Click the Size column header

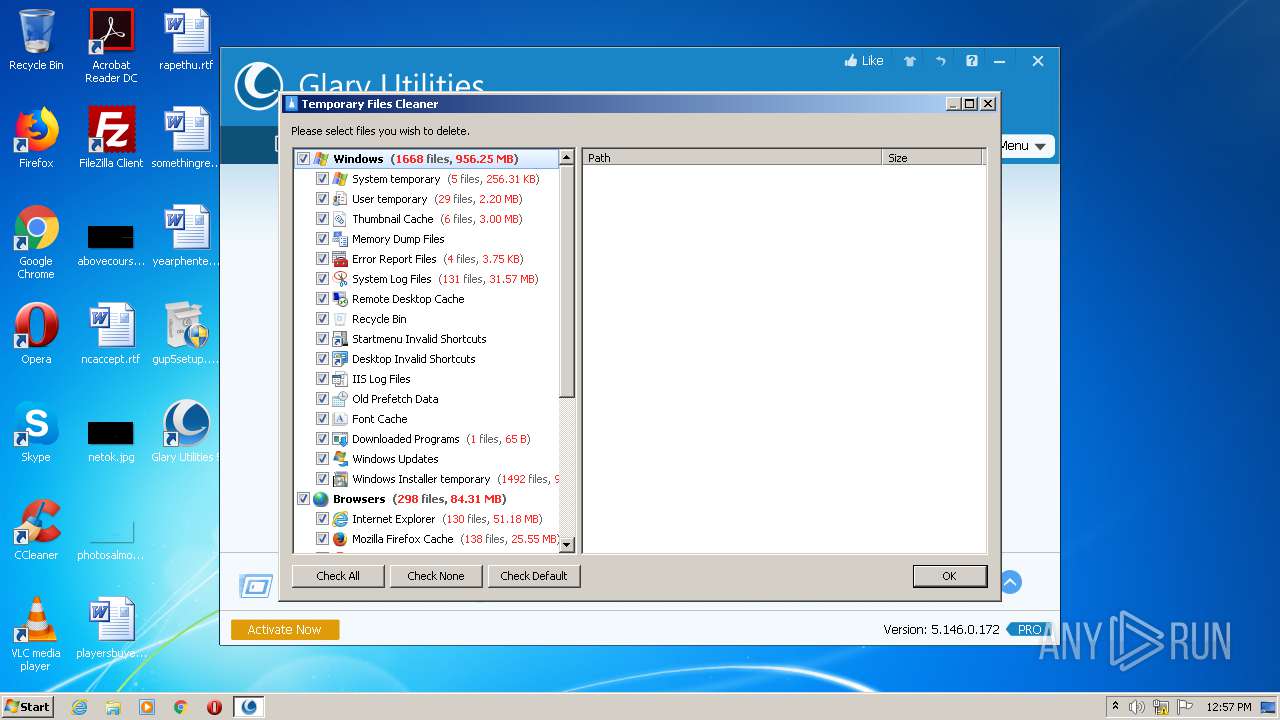coord(933,158)
